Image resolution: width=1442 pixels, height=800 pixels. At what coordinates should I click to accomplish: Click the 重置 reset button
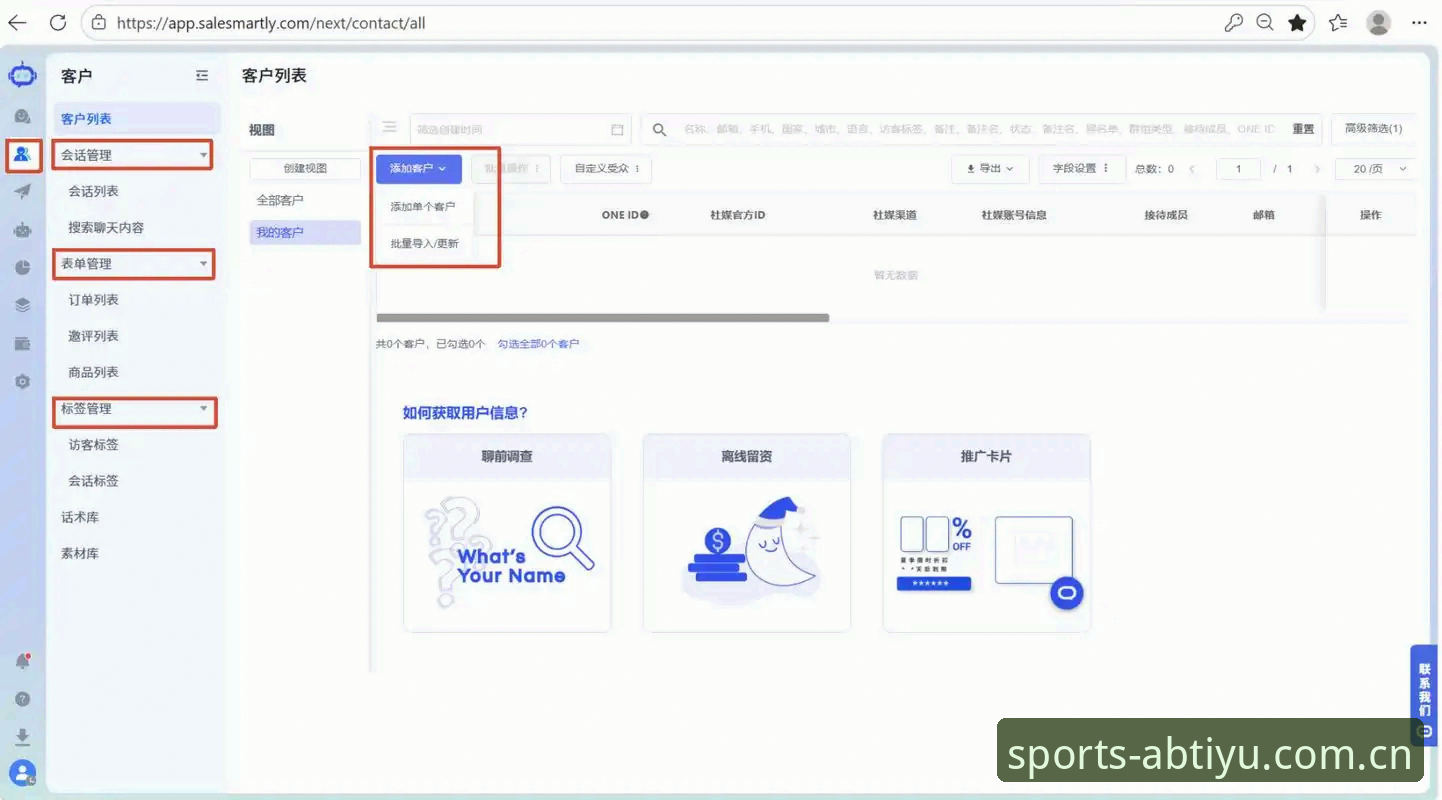pyautogui.click(x=1303, y=129)
